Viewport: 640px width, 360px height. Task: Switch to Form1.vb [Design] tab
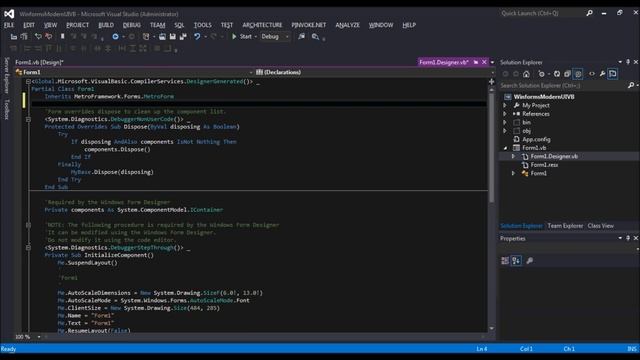tap(39, 62)
